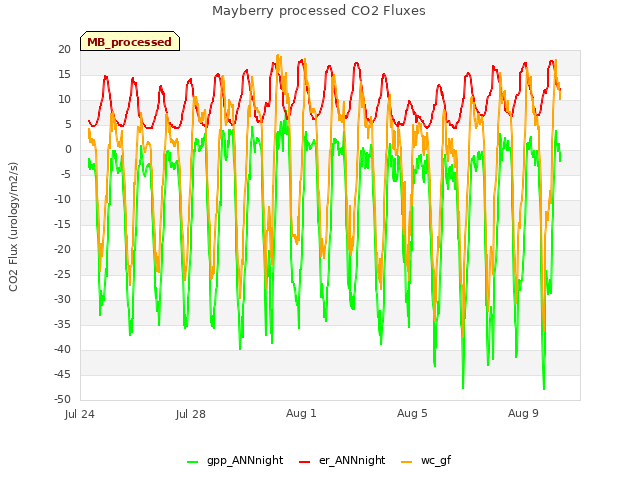Screen dimensions: 640x480
Task: Click the red er_ANNnight legend swatch
Action: click(304, 462)
